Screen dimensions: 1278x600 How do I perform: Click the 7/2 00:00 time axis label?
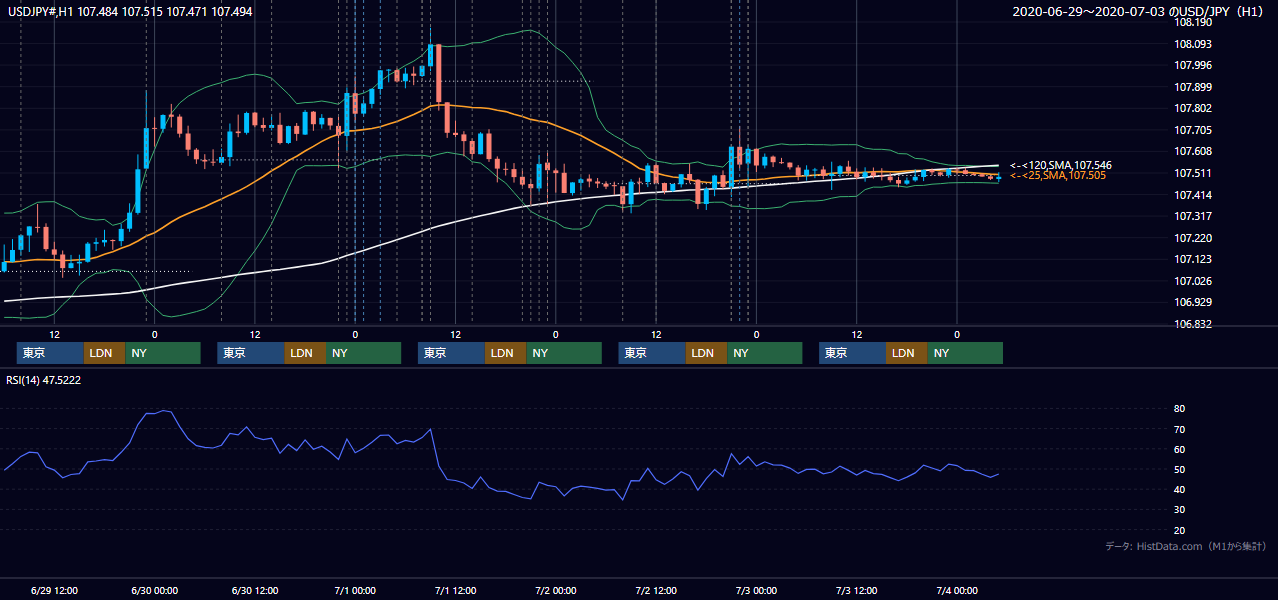click(555, 590)
